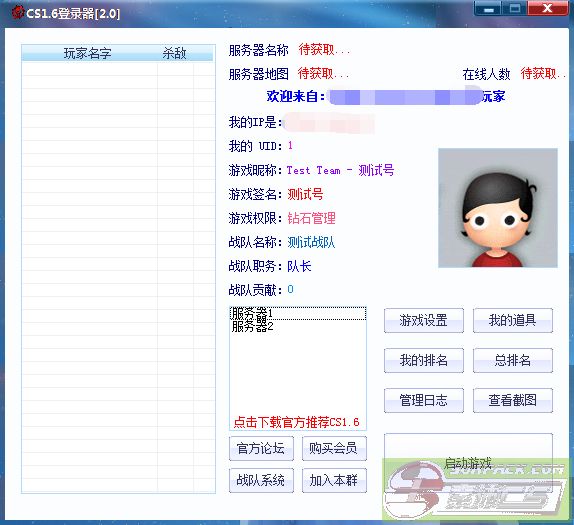The height and width of the screenshot is (525, 574).
Task: Minimize the CS1.6登录器 window
Action: pyautogui.click(x=489, y=8)
